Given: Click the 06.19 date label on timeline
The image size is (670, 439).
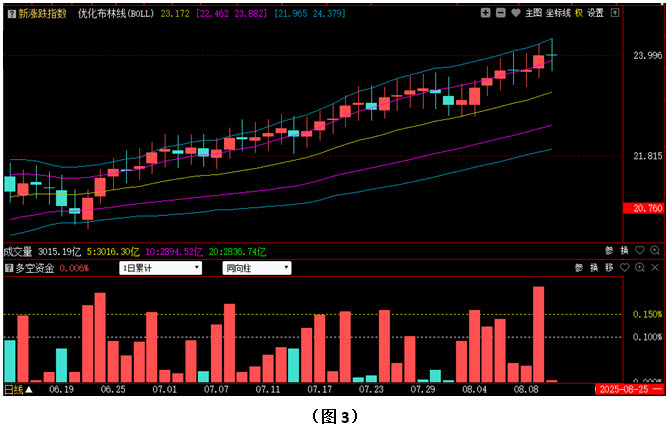Looking at the screenshot, I should tap(62, 389).
